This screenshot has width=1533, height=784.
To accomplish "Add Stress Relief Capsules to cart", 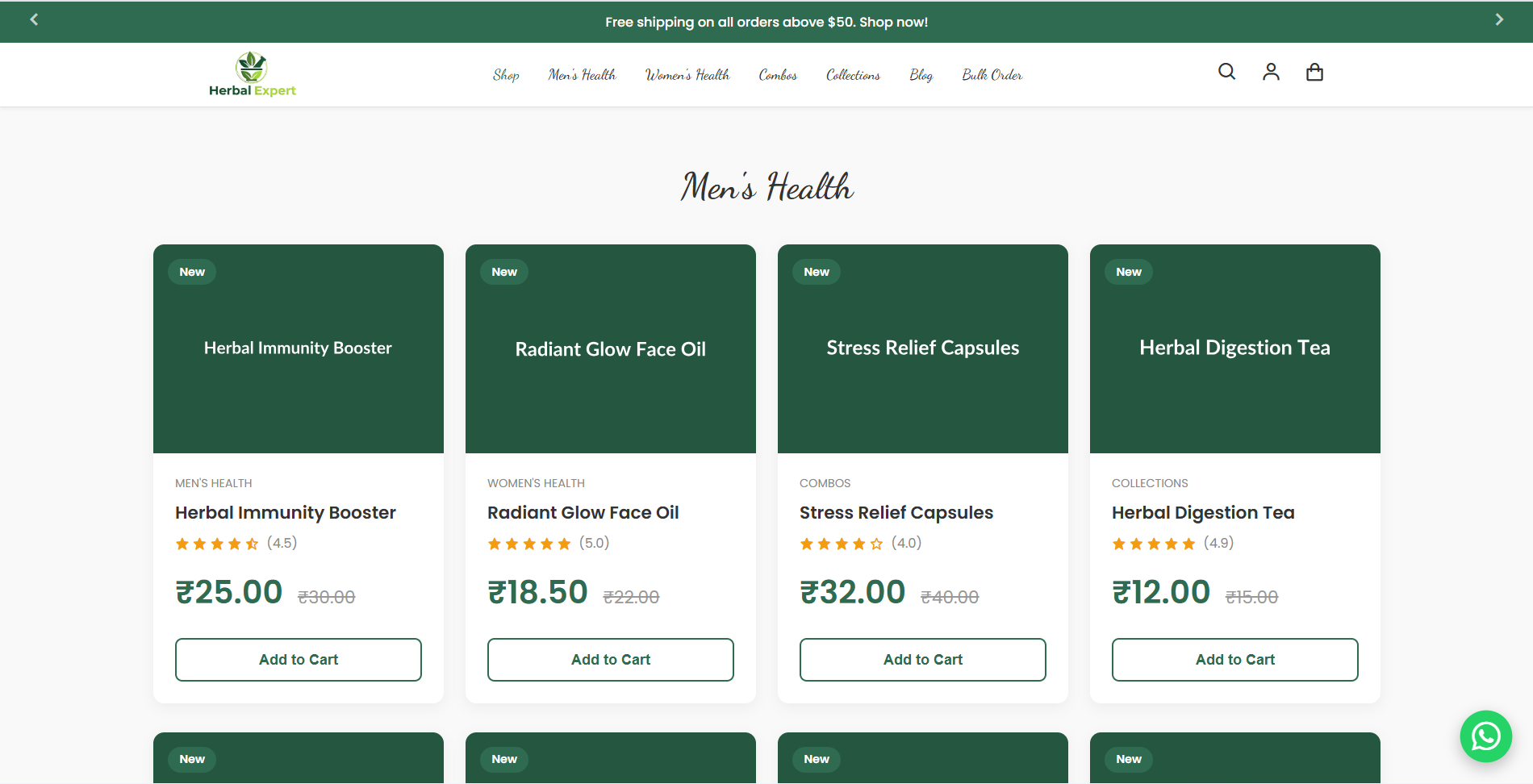I will [922, 659].
